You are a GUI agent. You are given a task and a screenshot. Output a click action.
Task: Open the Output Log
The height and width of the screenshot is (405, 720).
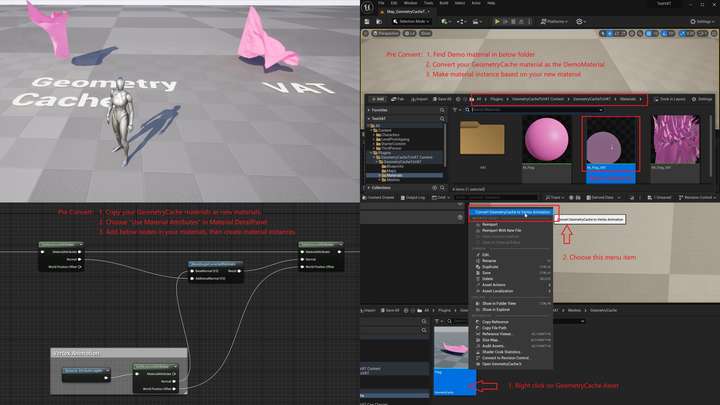[413, 197]
